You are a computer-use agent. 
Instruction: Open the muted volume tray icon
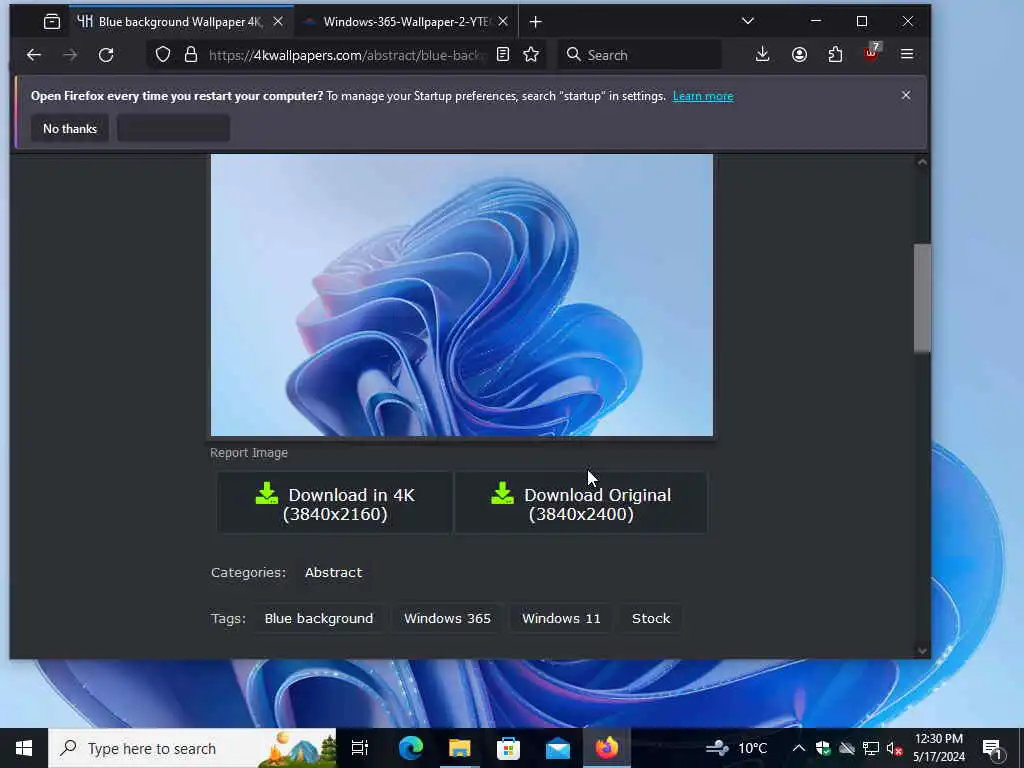[894, 748]
